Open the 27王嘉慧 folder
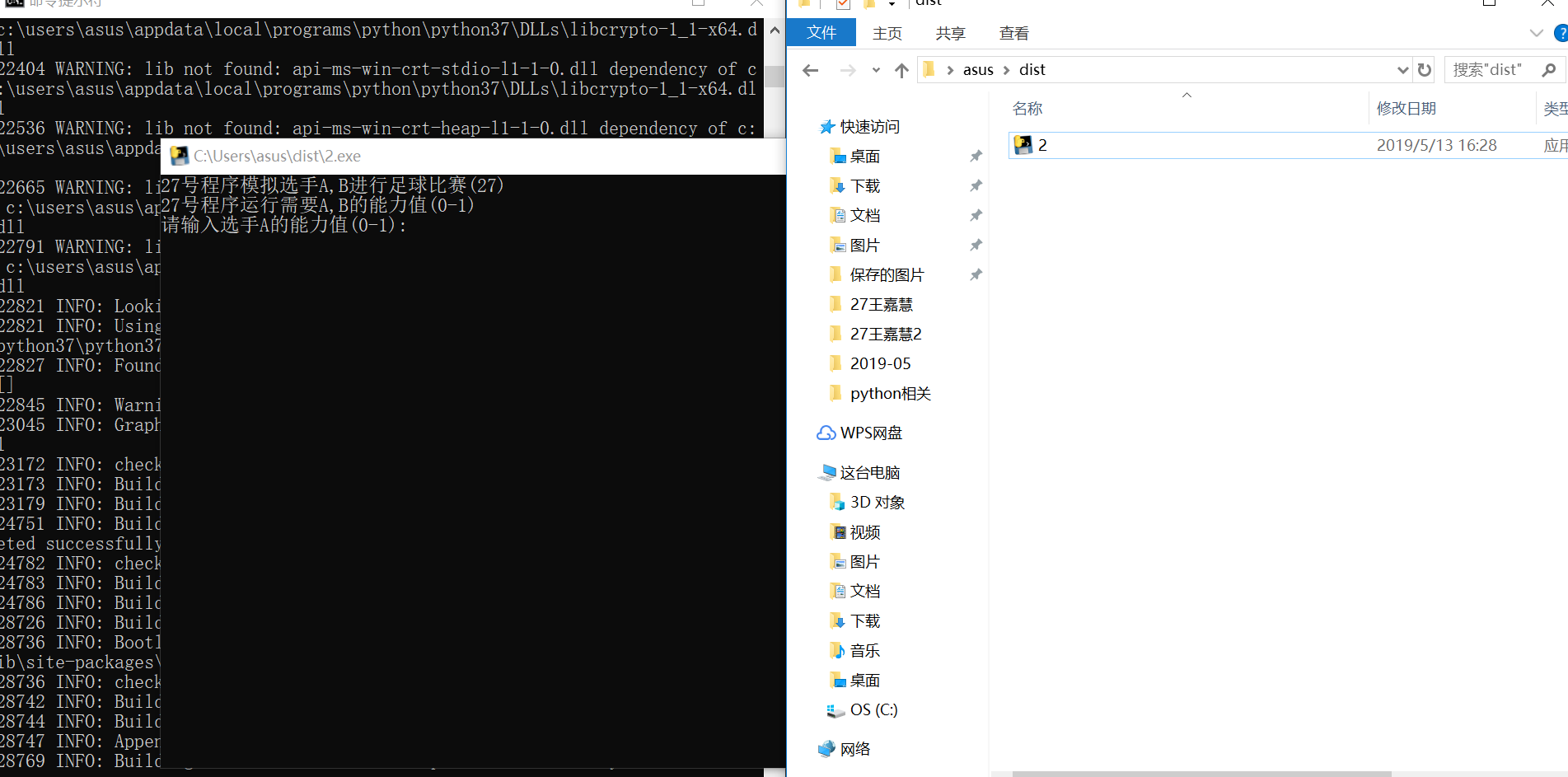 click(881, 305)
